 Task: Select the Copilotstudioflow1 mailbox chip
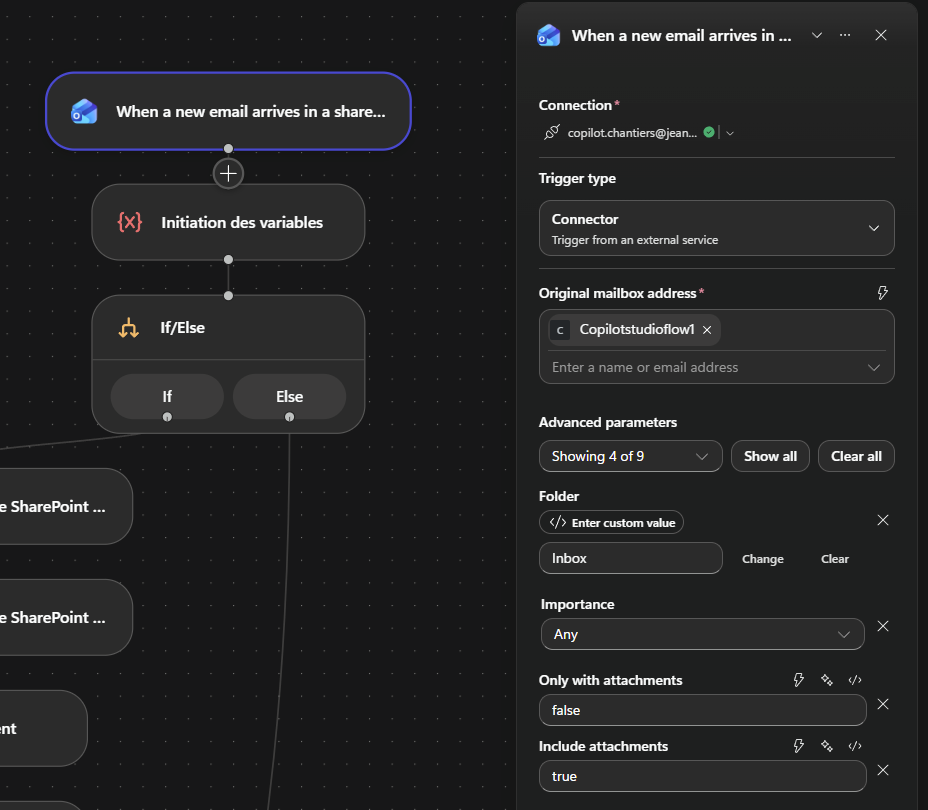click(634, 330)
